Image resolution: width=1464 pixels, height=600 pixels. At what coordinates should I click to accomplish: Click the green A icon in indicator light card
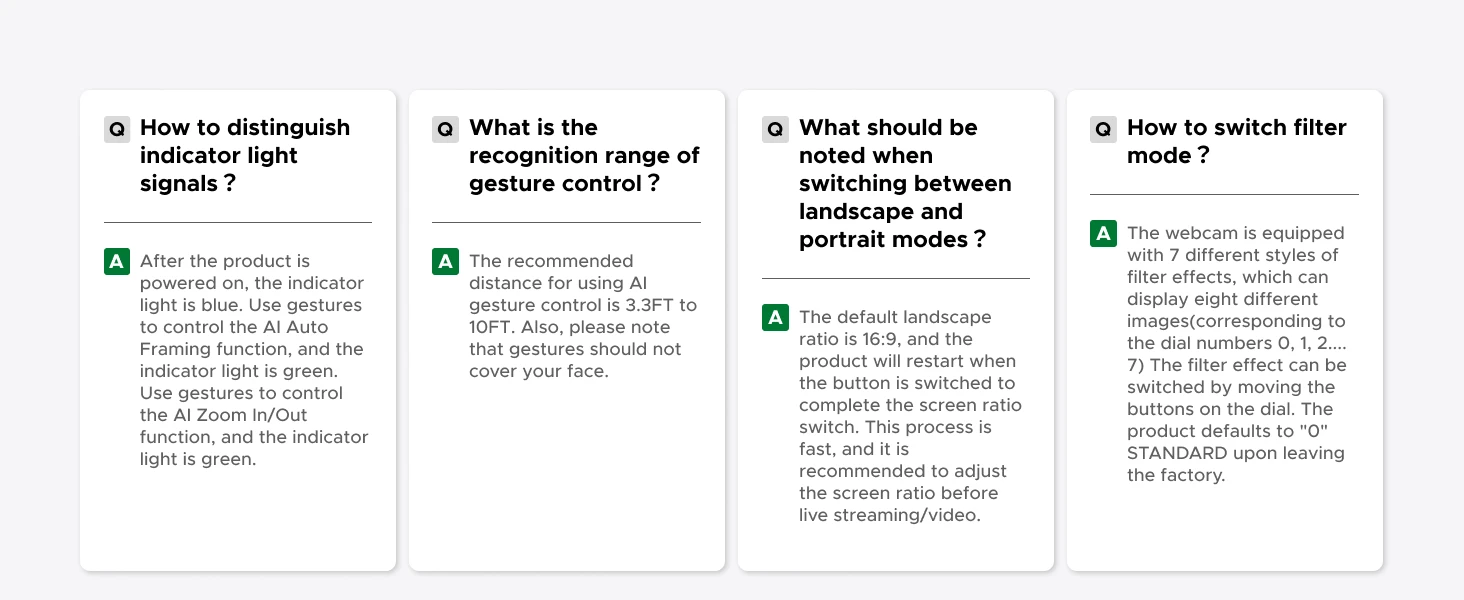tap(117, 262)
